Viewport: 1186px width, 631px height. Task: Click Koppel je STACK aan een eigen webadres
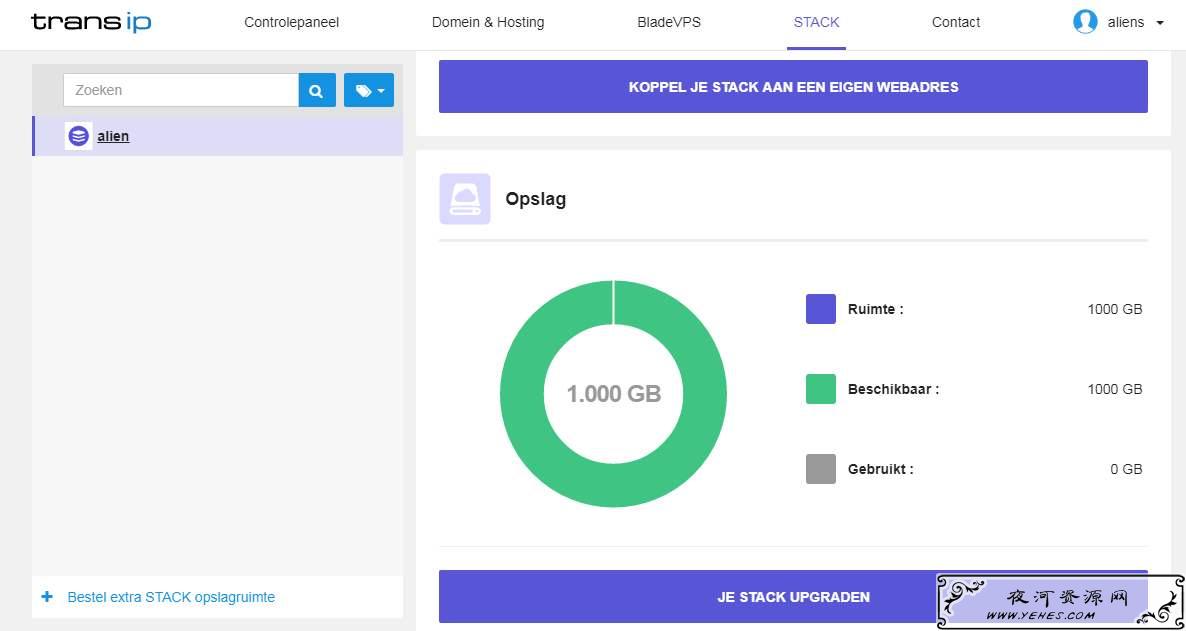(x=793, y=87)
